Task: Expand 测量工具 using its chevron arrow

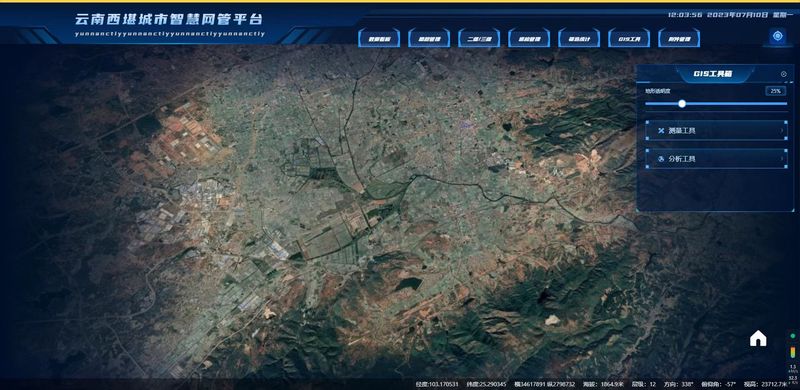Action: coord(782,131)
